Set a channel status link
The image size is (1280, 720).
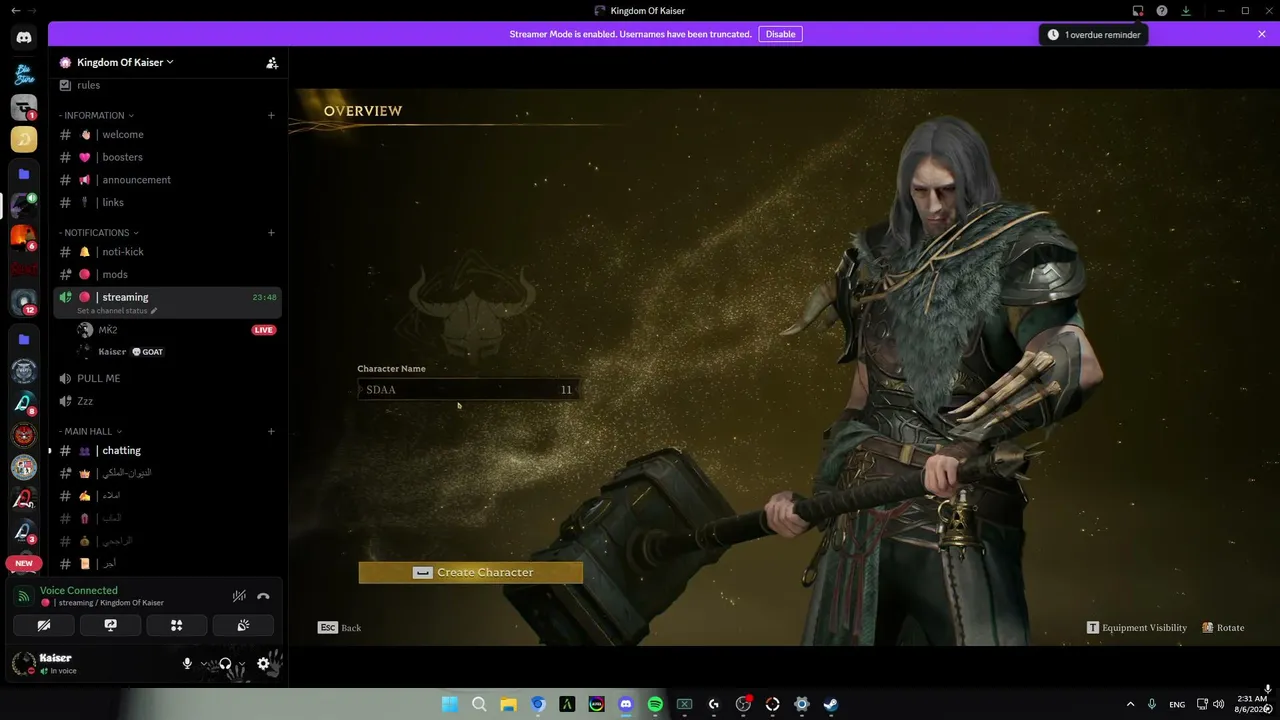[x=117, y=311]
